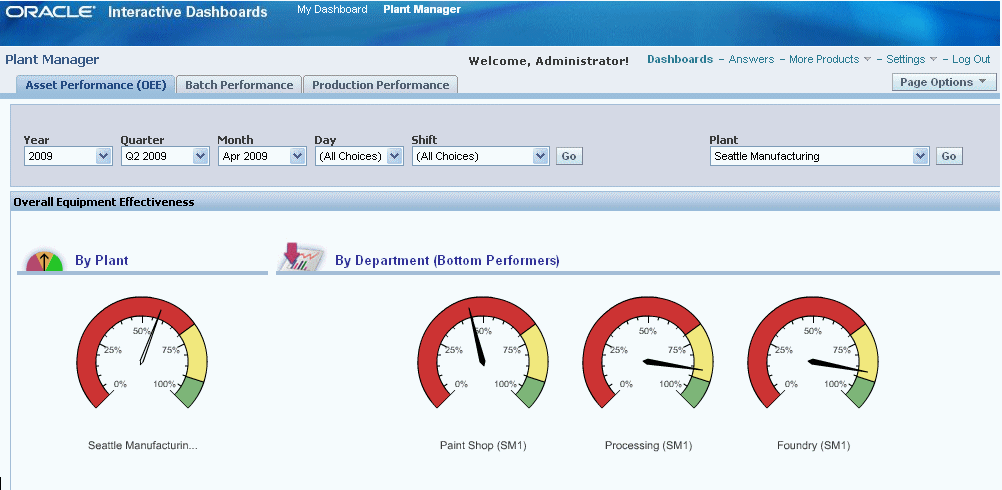Open the Page Options menu
Viewport: 1002px width, 490px height.
[944, 82]
